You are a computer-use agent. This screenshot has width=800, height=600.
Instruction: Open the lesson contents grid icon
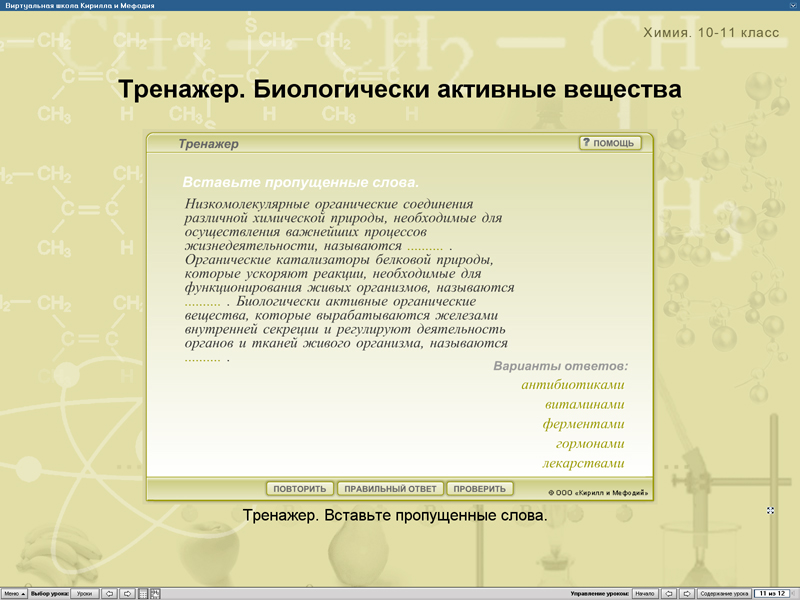pyautogui.click(x=142, y=592)
